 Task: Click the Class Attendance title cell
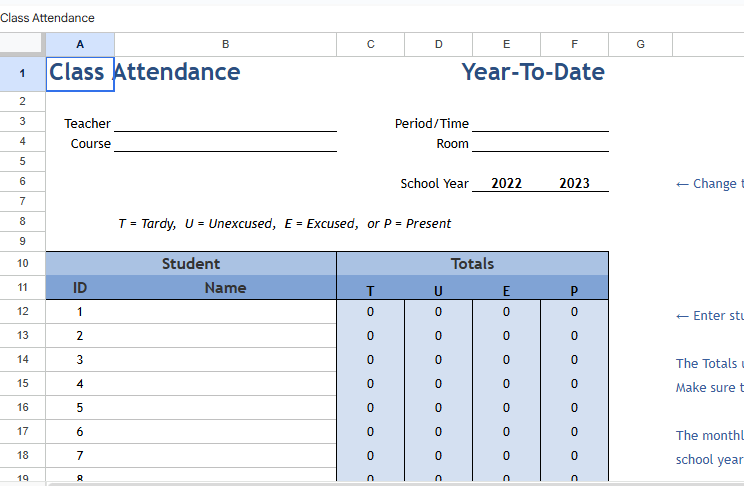point(80,74)
